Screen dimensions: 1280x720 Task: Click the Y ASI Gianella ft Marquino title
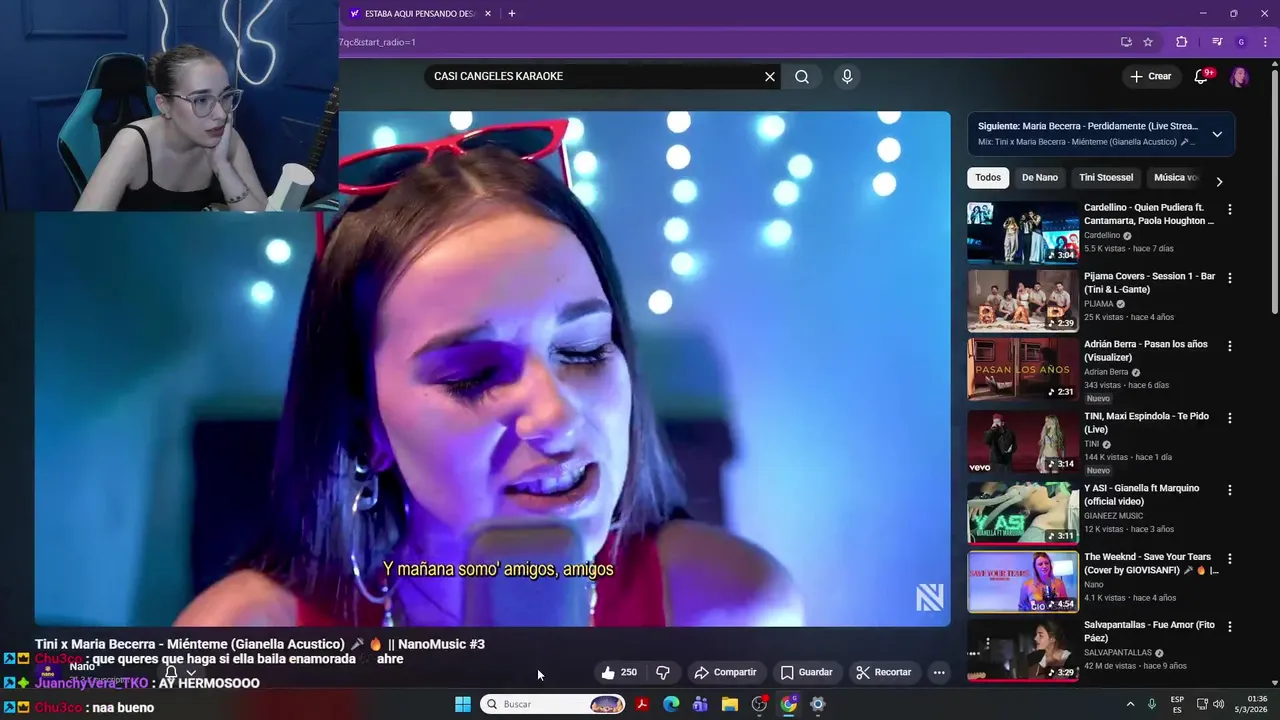point(1141,495)
